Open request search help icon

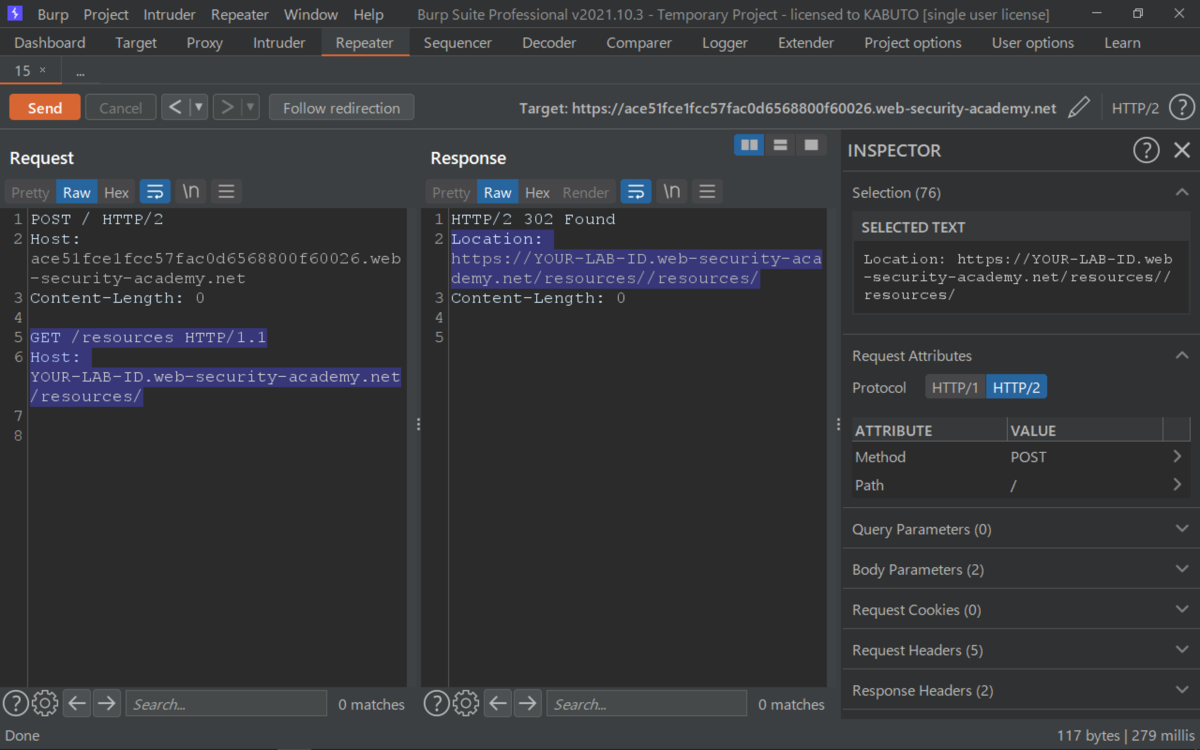tap(16, 704)
